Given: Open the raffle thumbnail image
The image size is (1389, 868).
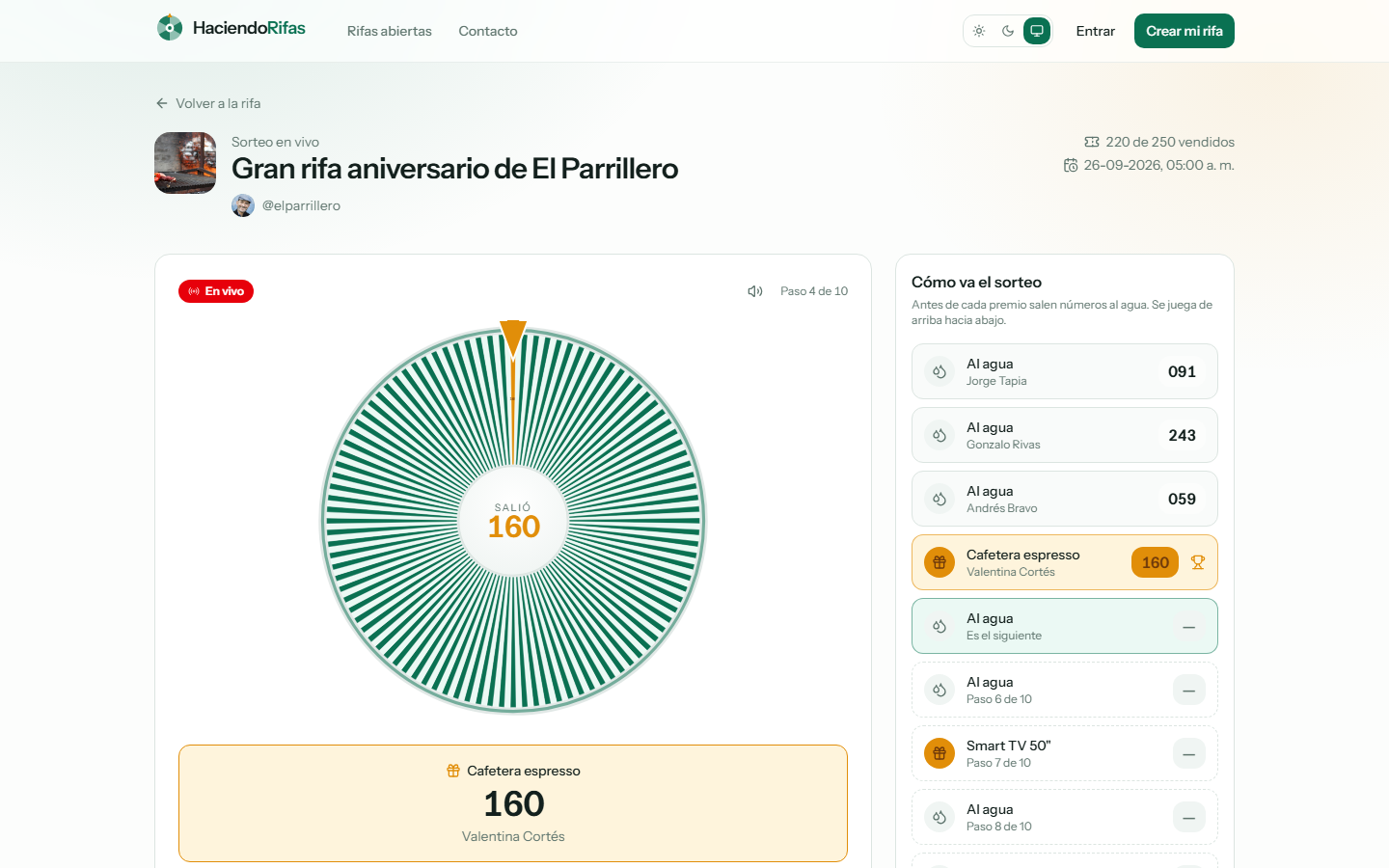Looking at the screenshot, I should pos(185,163).
